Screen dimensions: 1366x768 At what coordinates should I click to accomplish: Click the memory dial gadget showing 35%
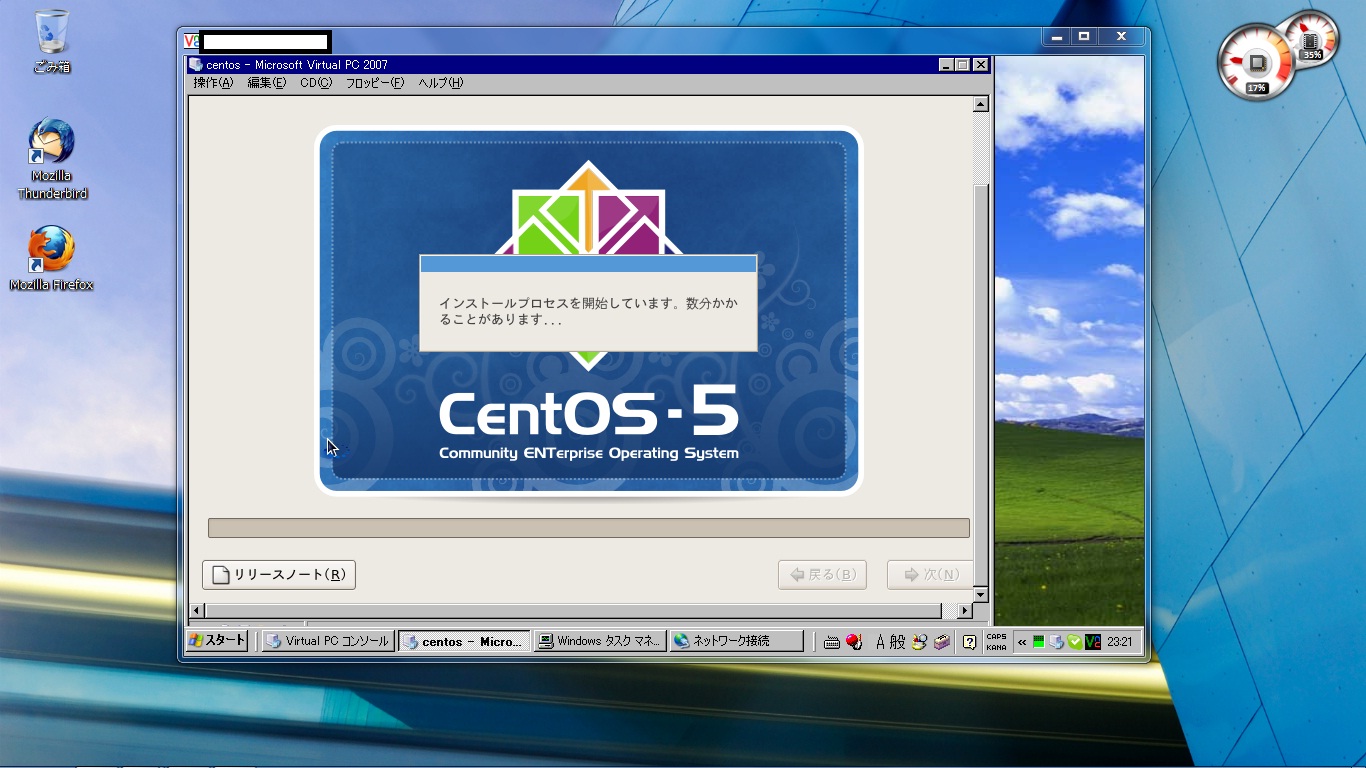point(1311,38)
